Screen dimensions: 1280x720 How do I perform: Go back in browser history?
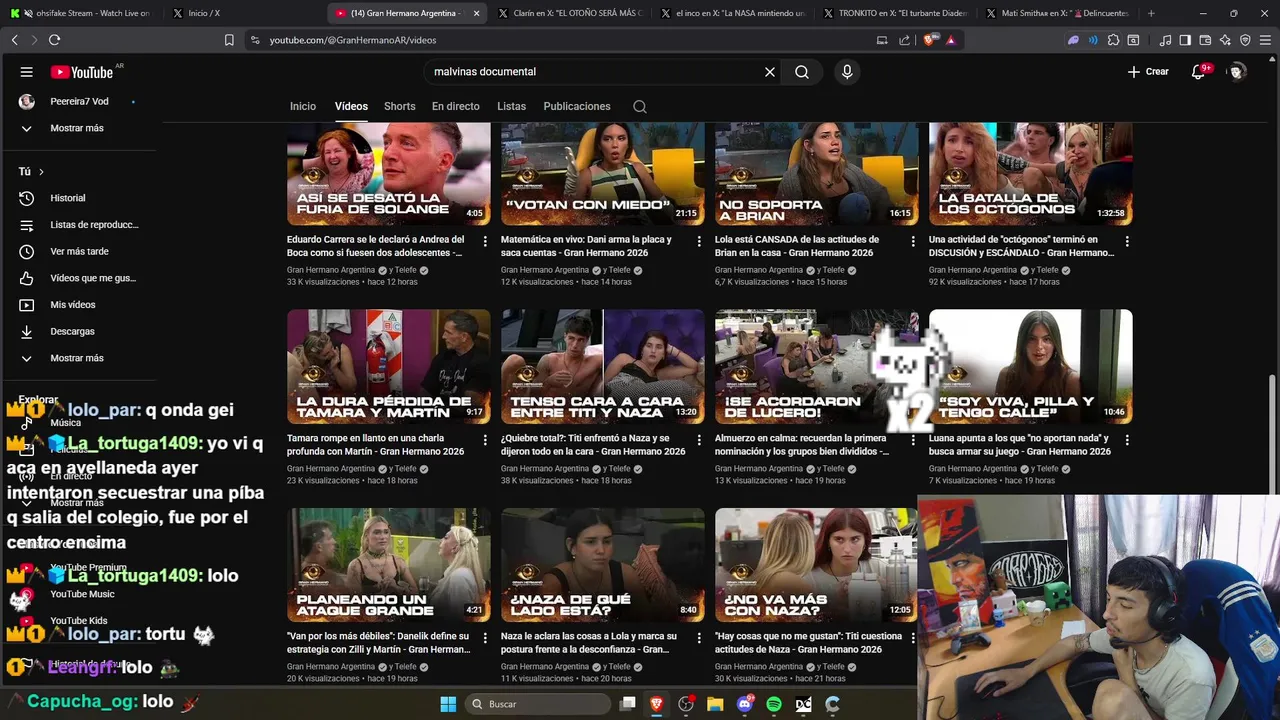pyautogui.click(x=14, y=40)
